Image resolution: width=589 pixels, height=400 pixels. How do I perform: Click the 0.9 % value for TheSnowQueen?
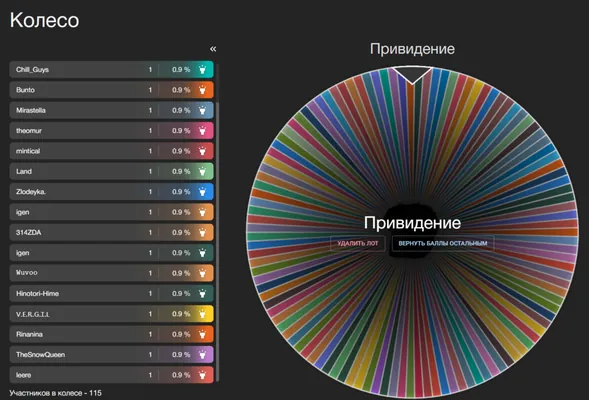click(181, 355)
